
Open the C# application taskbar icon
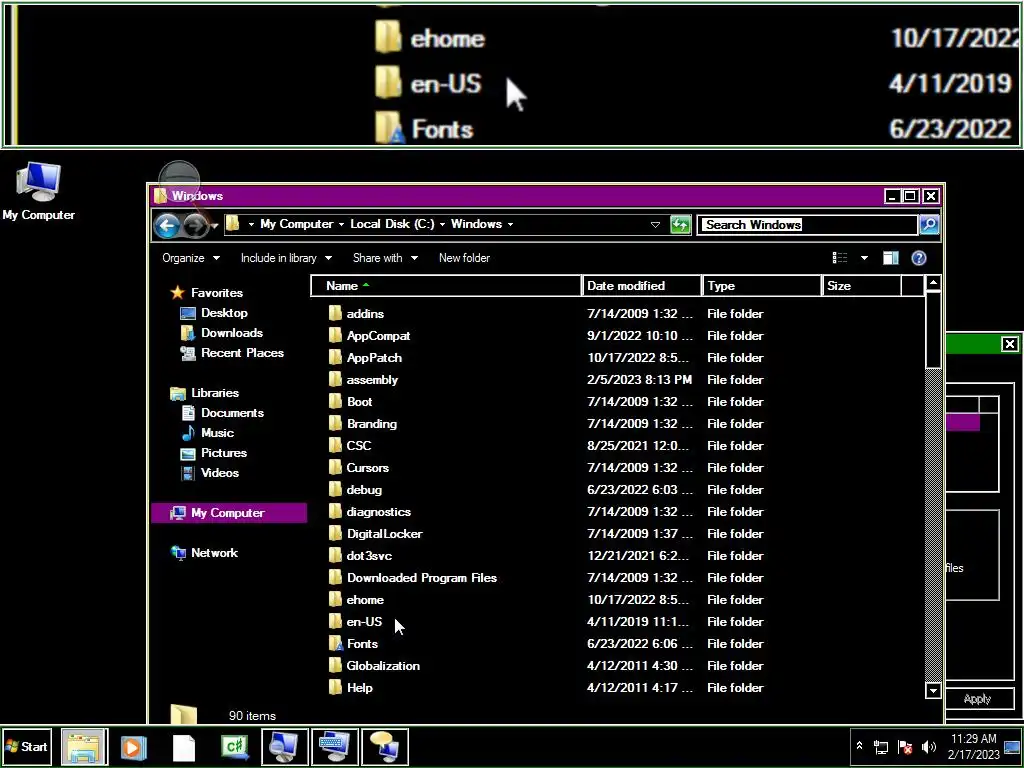click(x=234, y=747)
